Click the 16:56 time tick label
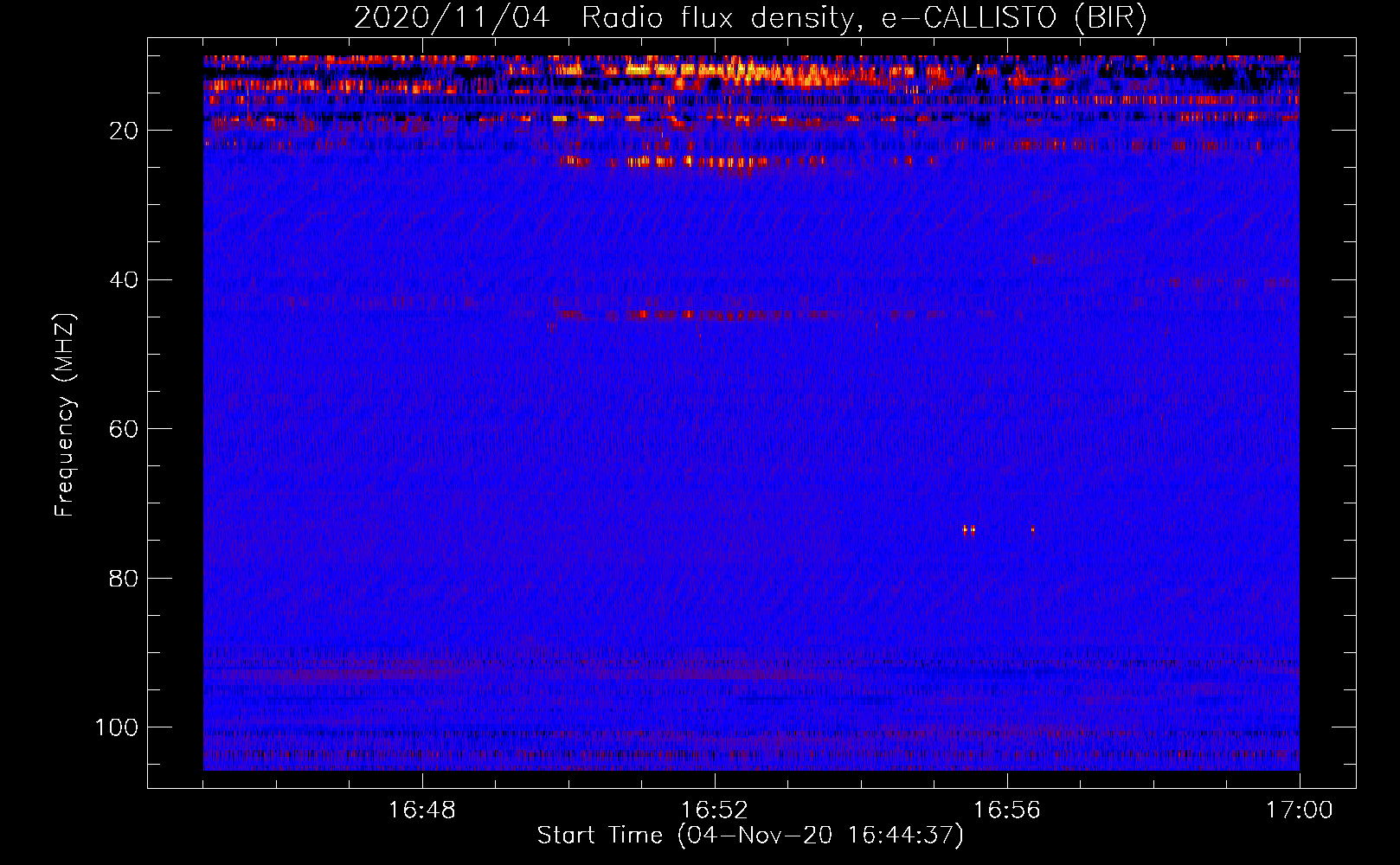 pos(1007,811)
